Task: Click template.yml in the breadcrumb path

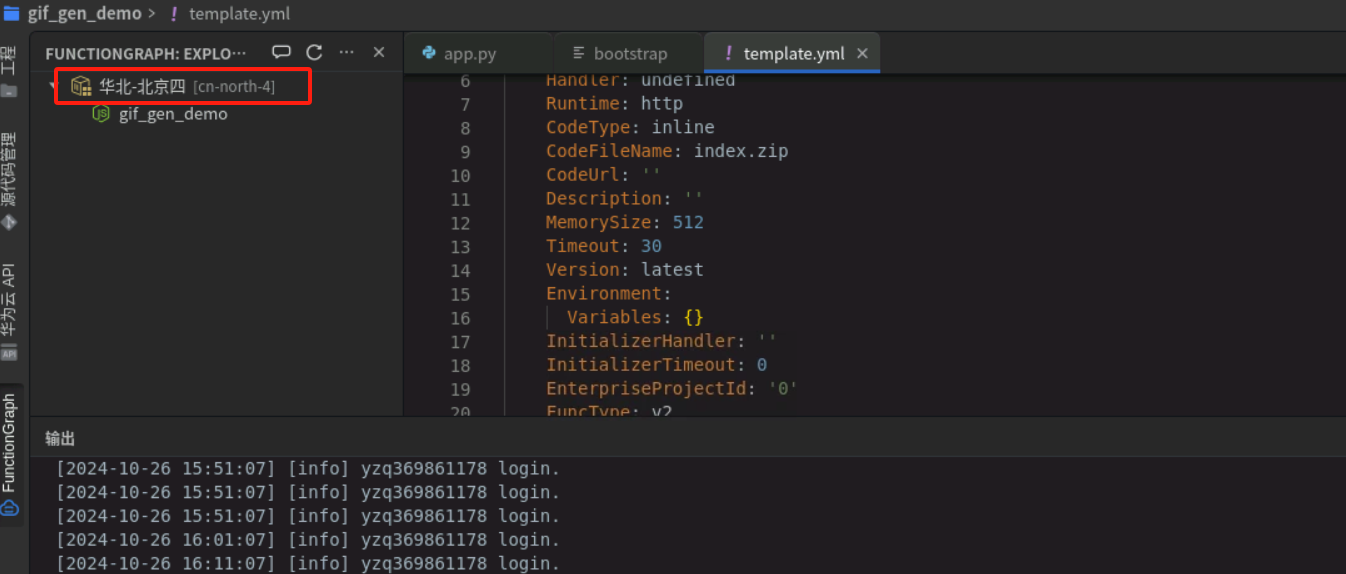Action: coord(239,14)
